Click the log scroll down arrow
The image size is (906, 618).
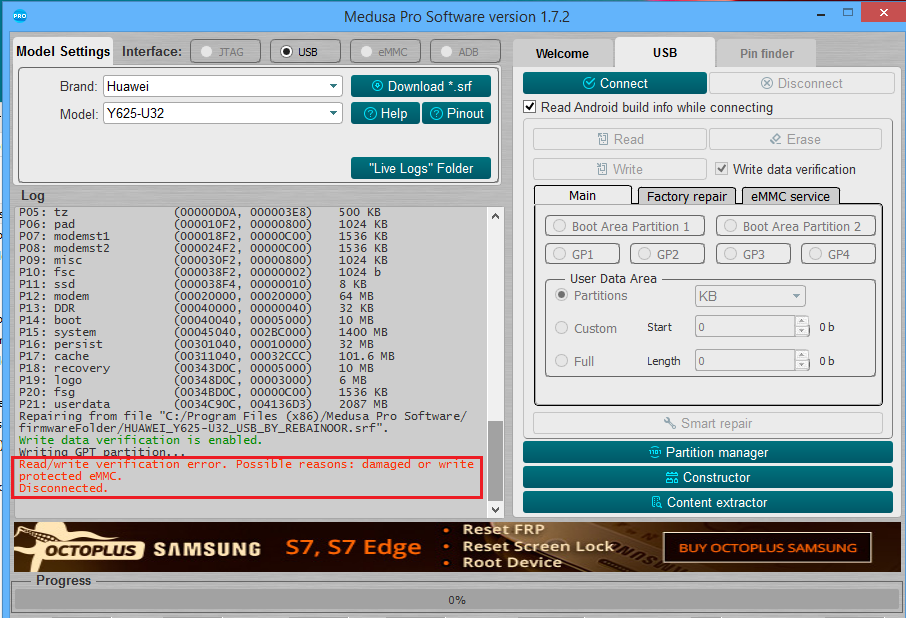495,509
